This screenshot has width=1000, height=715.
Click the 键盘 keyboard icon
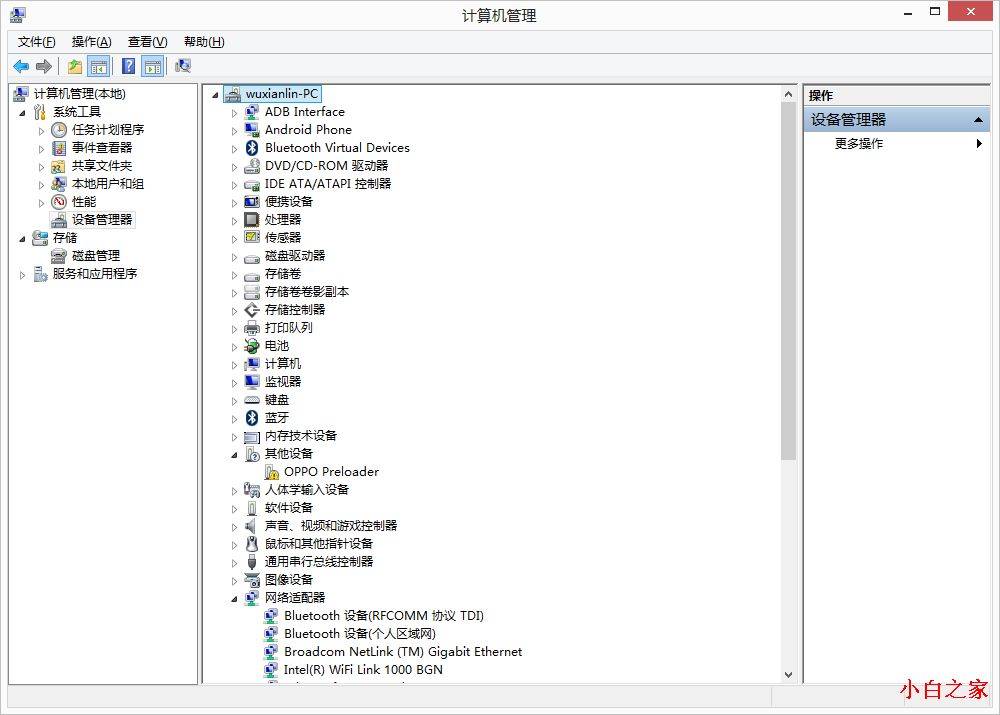point(253,400)
